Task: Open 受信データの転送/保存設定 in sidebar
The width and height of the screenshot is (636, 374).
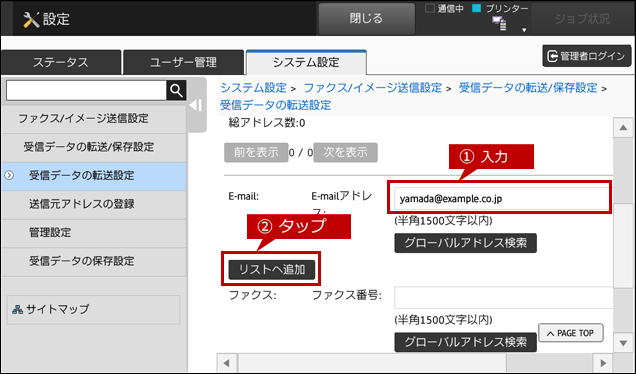Action: 94,147
